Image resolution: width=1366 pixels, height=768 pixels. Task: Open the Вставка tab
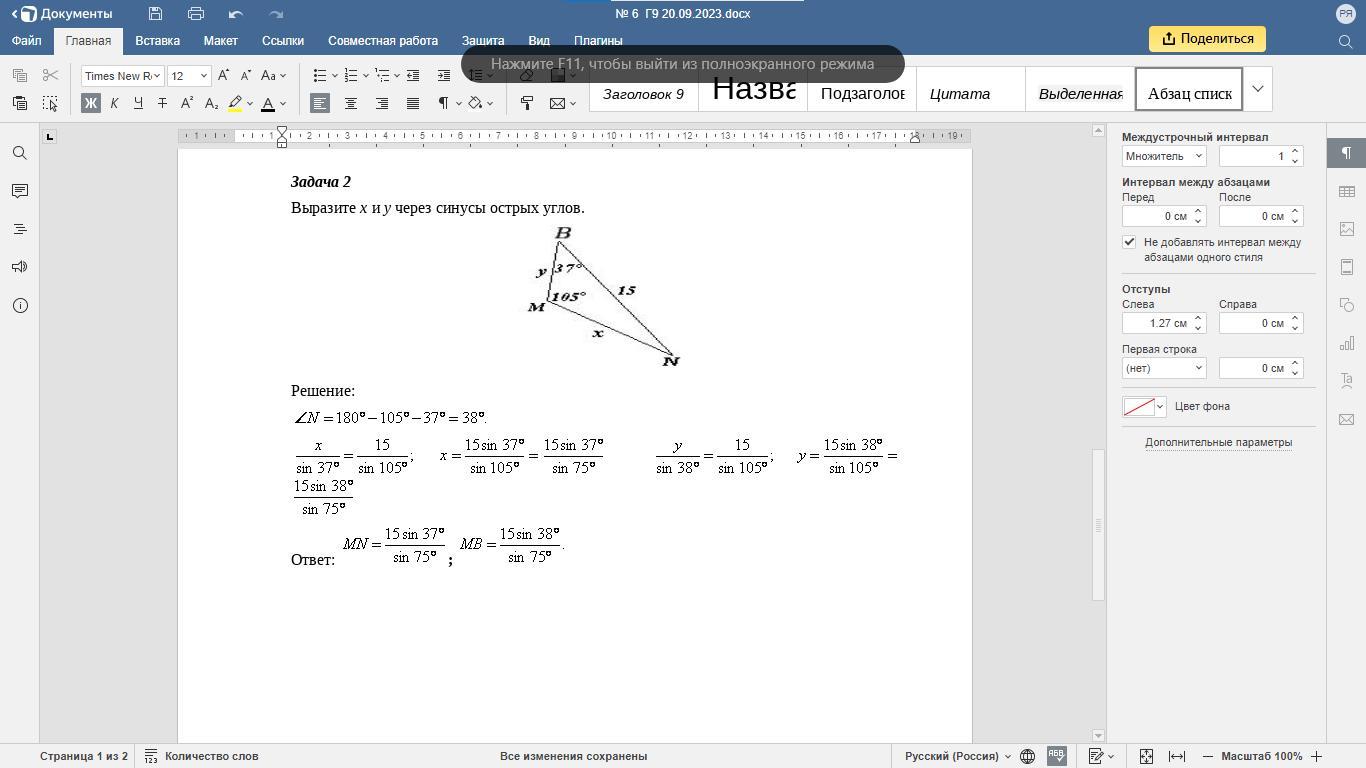[157, 41]
